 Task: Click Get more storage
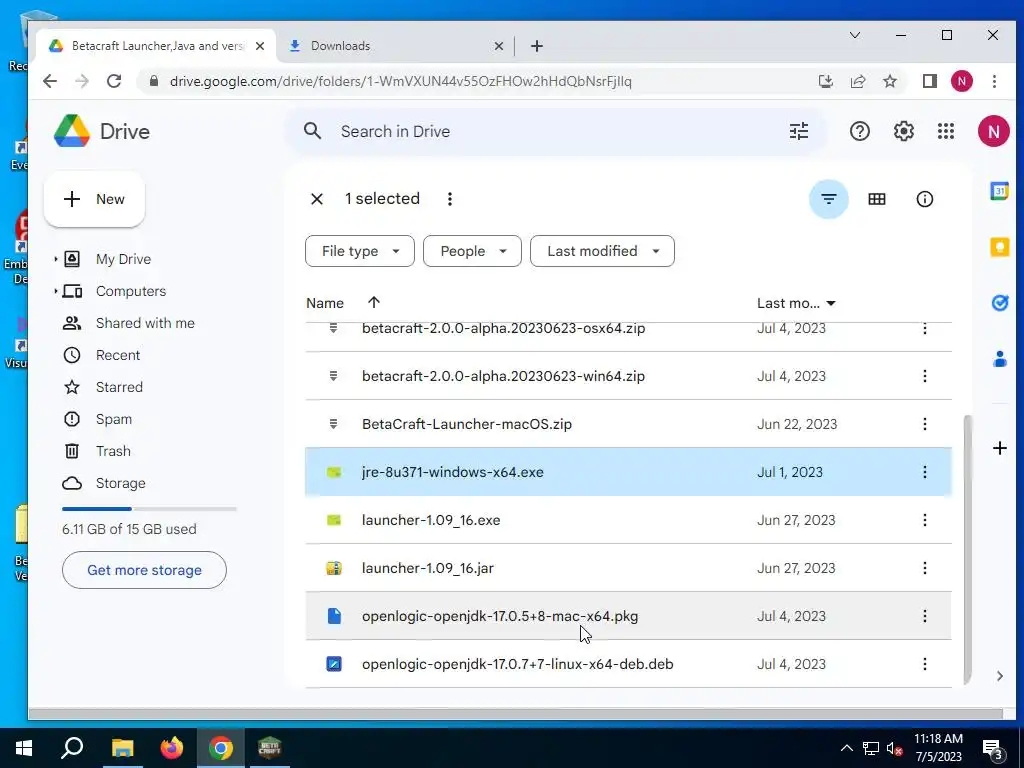pyautogui.click(x=144, y=570)
